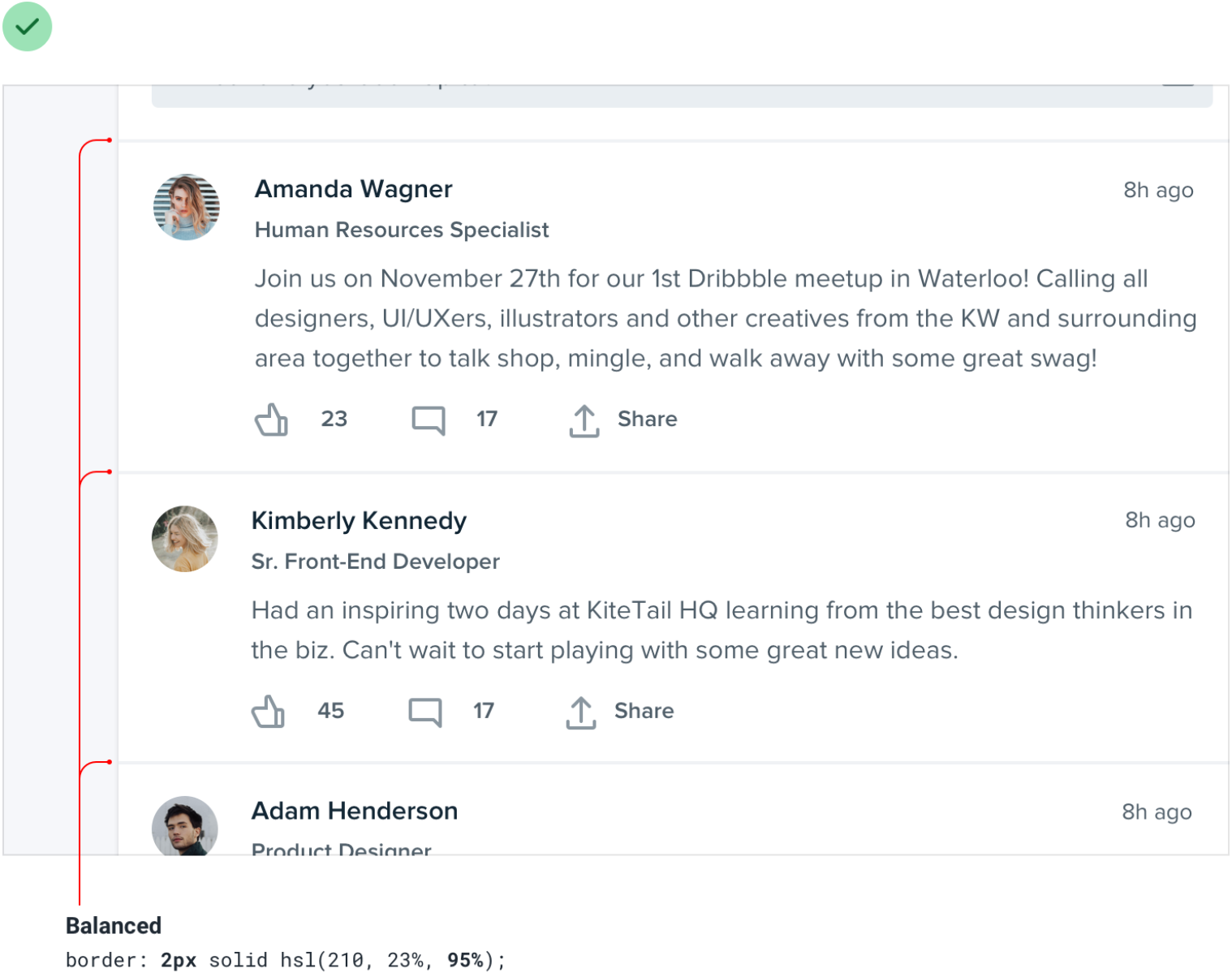Open the Amanda Wagner name link
1232x977 pixels.
pyautogui.click(x=353, y=189)
